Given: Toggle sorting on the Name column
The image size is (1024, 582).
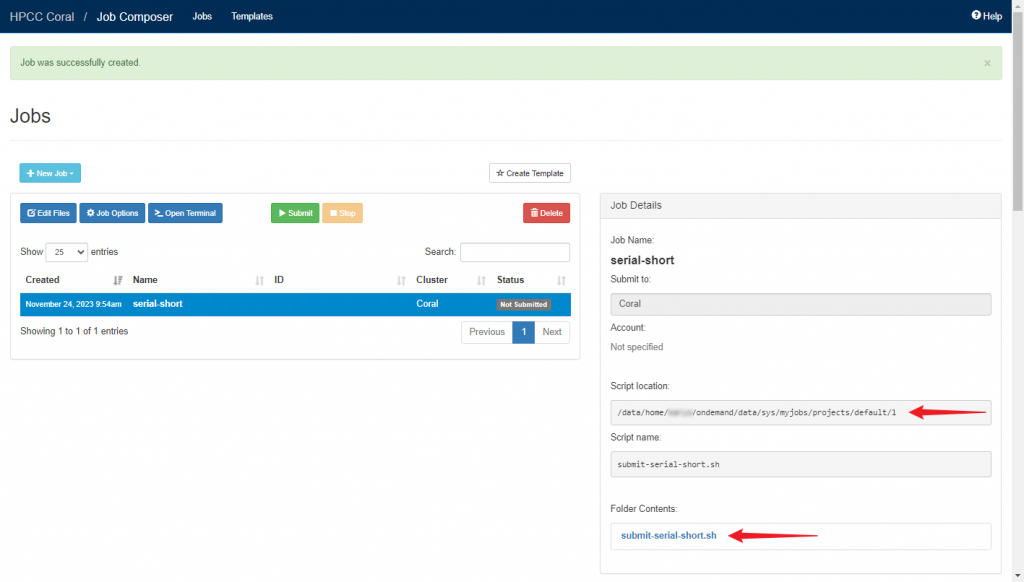Looking at the screenshot, I should point(145,279).
